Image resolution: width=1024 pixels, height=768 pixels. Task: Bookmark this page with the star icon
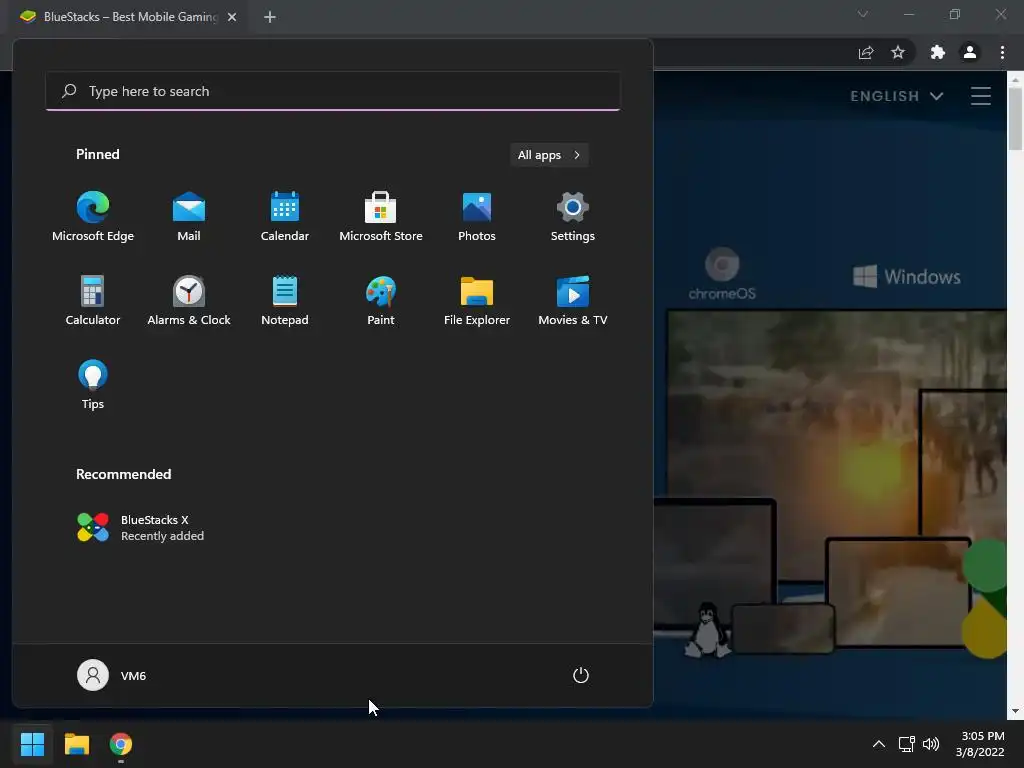tap(898, 53)
